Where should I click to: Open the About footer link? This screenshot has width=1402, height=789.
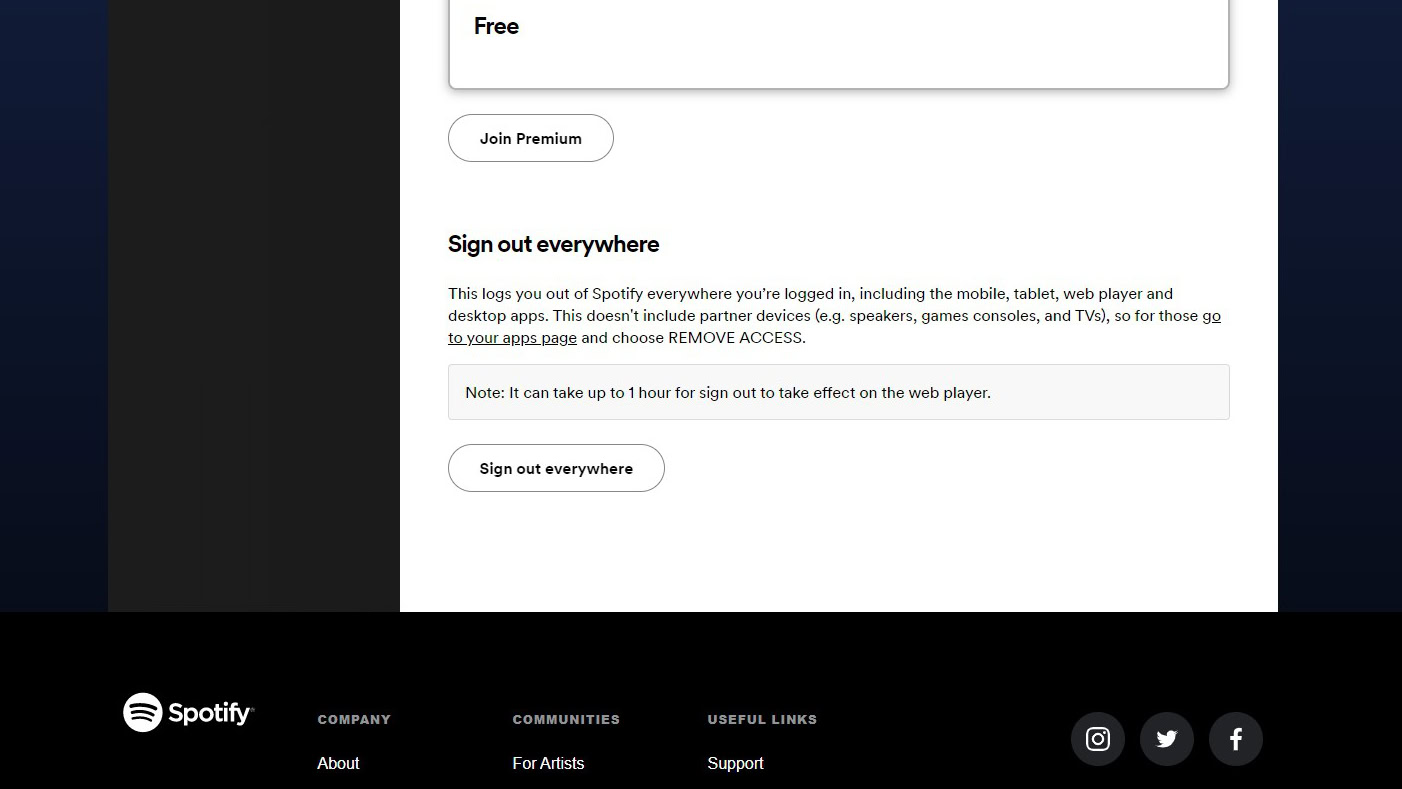(x=338, y=763)
